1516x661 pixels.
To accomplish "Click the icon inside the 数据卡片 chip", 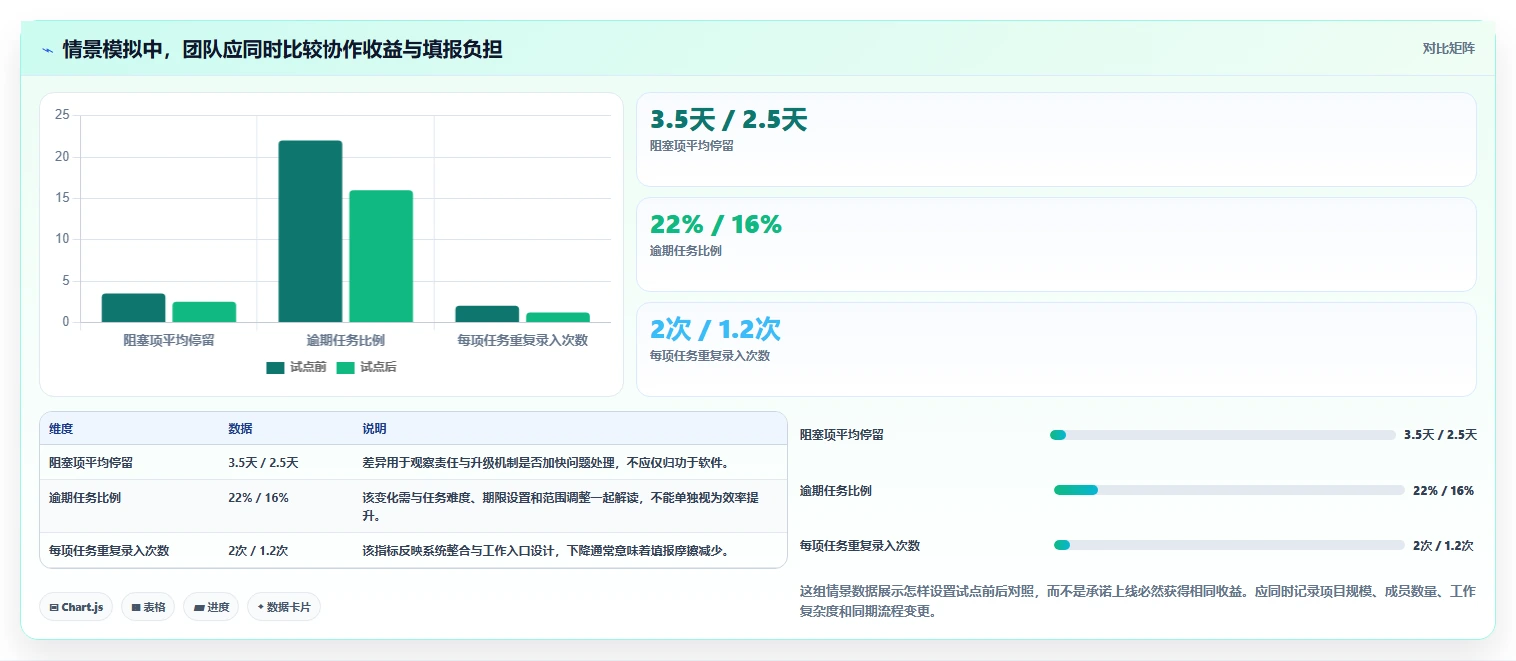I will pos(261,607).
